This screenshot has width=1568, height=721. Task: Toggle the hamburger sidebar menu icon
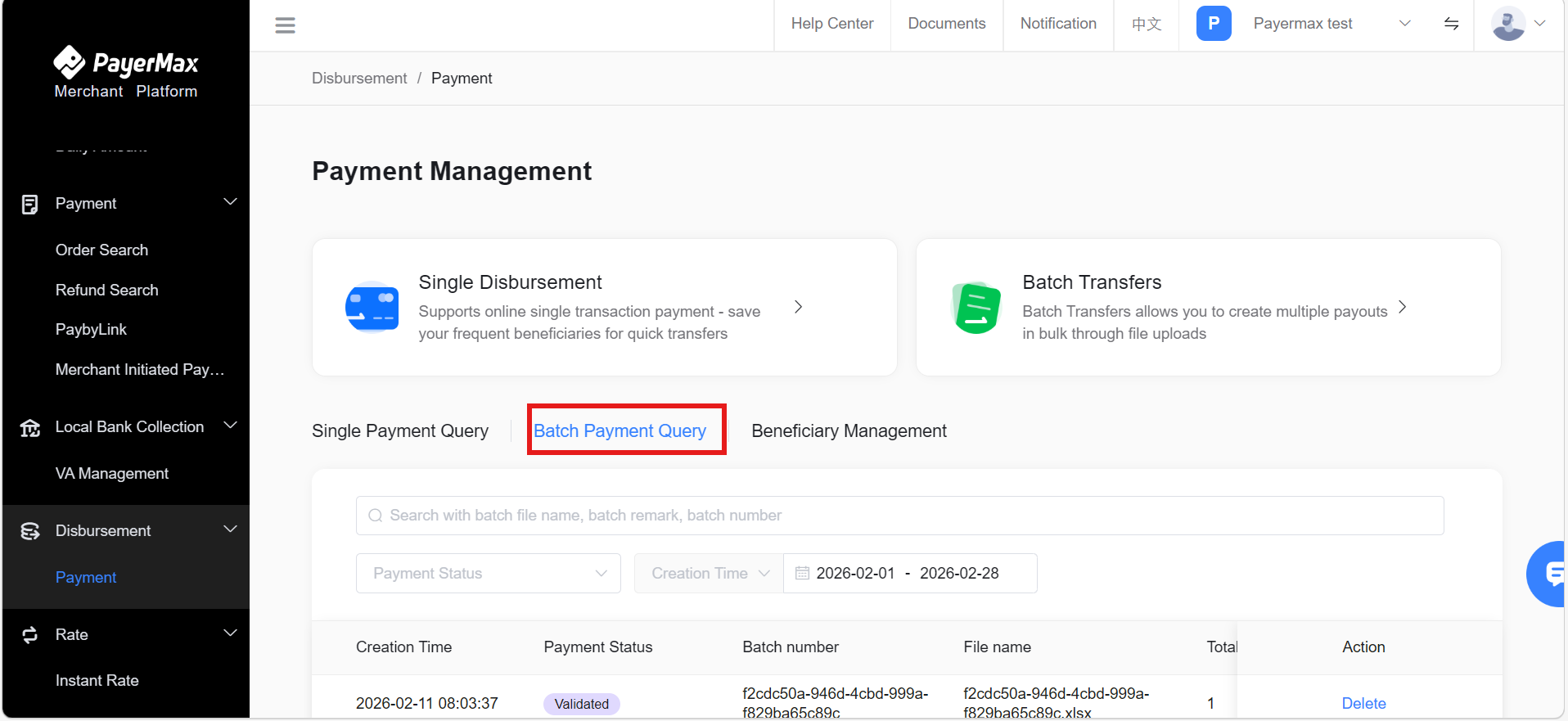[x=285, y=25]
